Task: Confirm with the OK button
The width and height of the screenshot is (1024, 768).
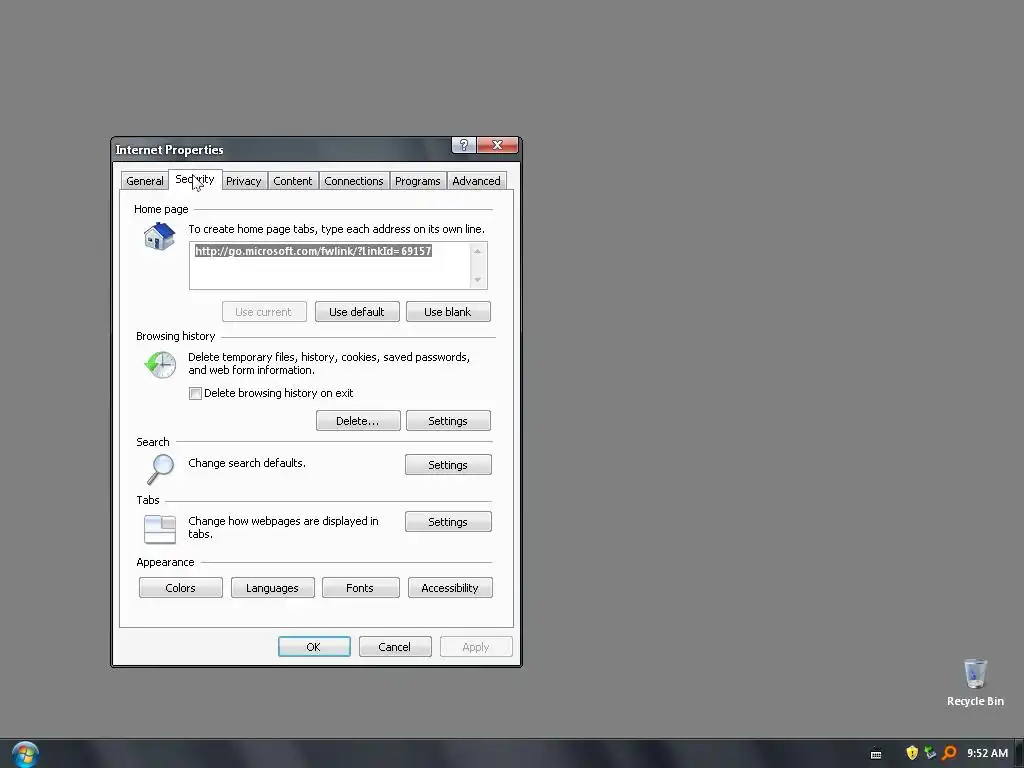Action: (x=314, y=647)
